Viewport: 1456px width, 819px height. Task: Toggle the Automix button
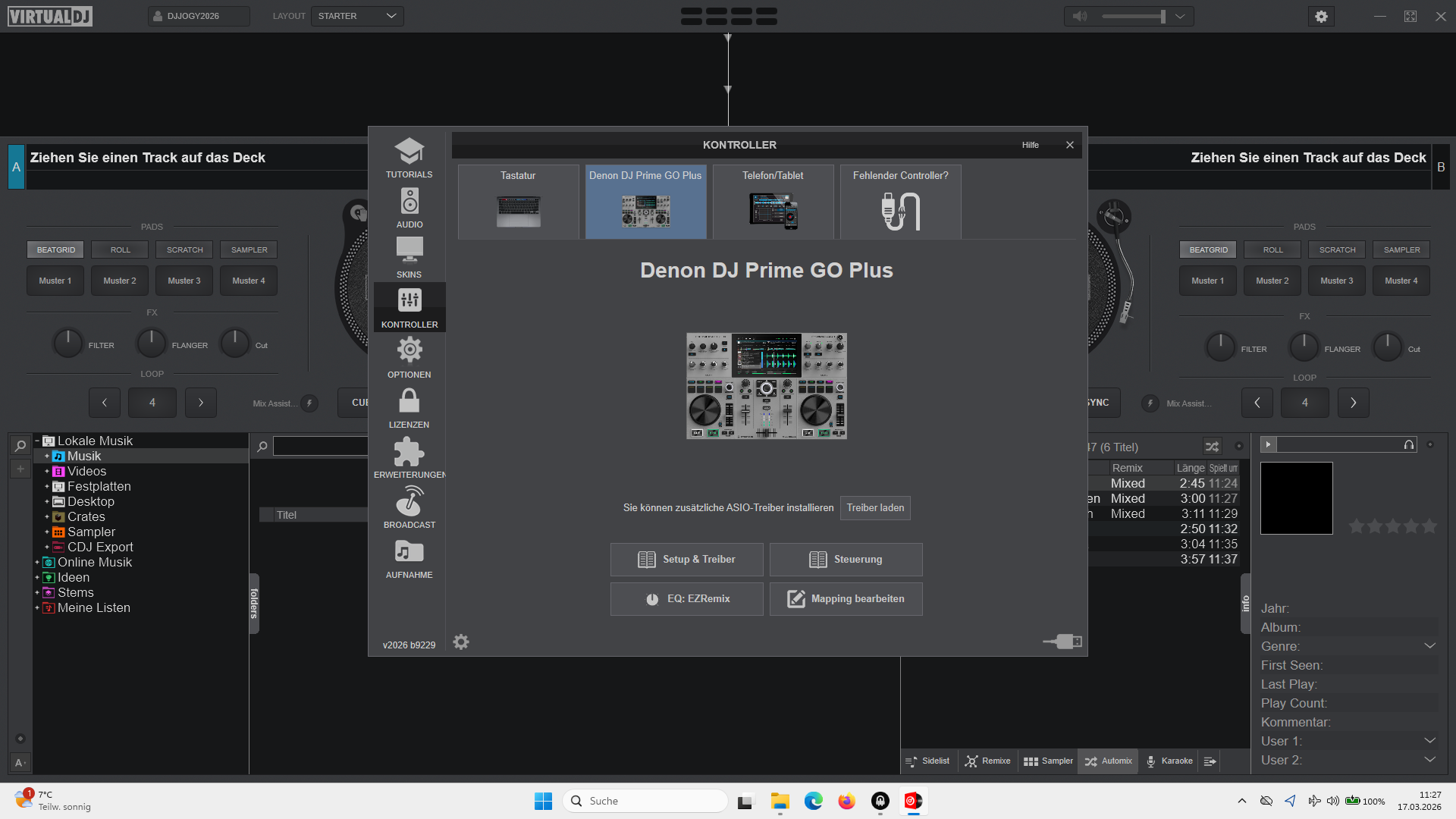(1108, 761)
